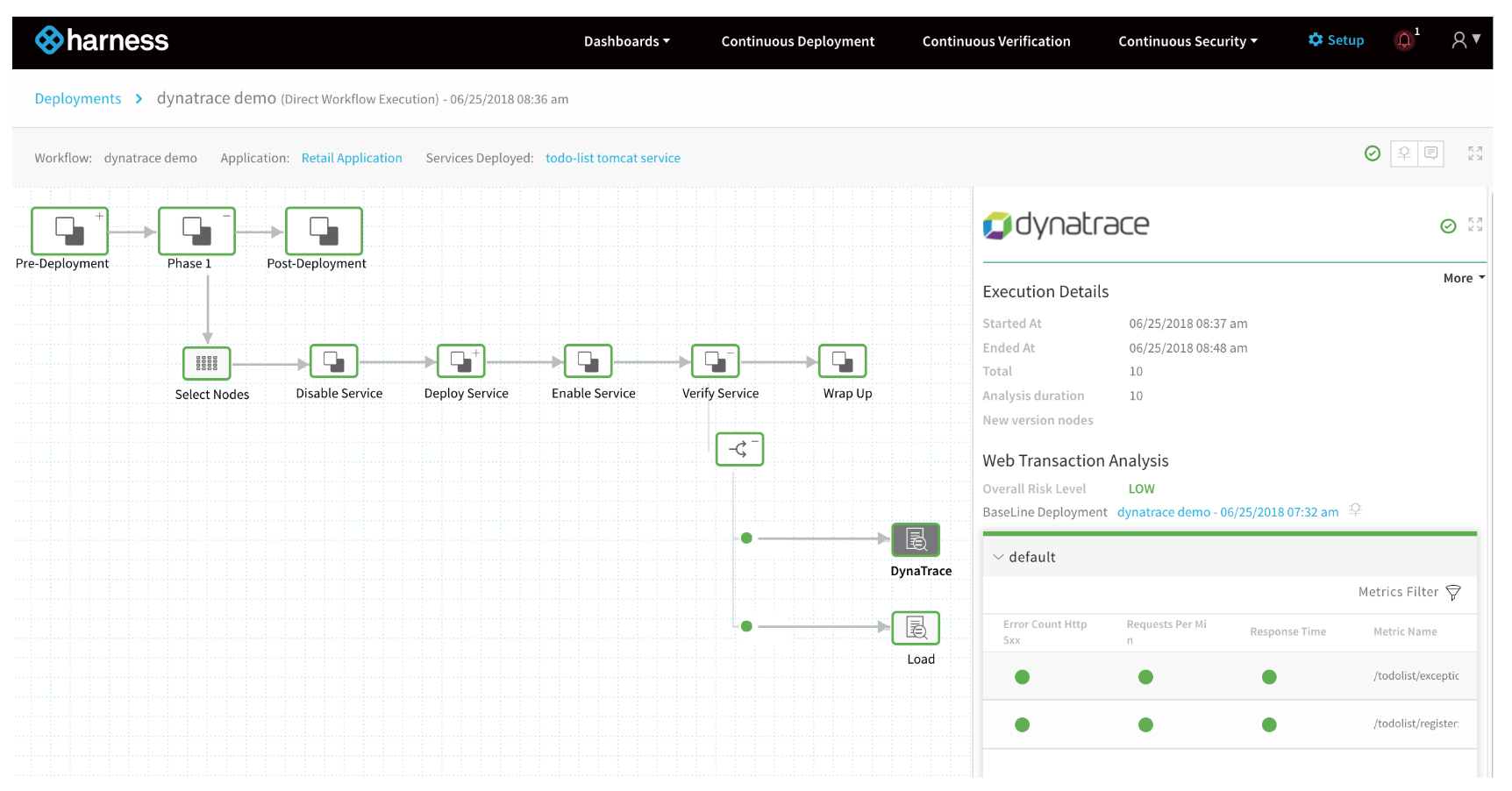Navigate to Deployments breadcrumb link

[78, 99]
